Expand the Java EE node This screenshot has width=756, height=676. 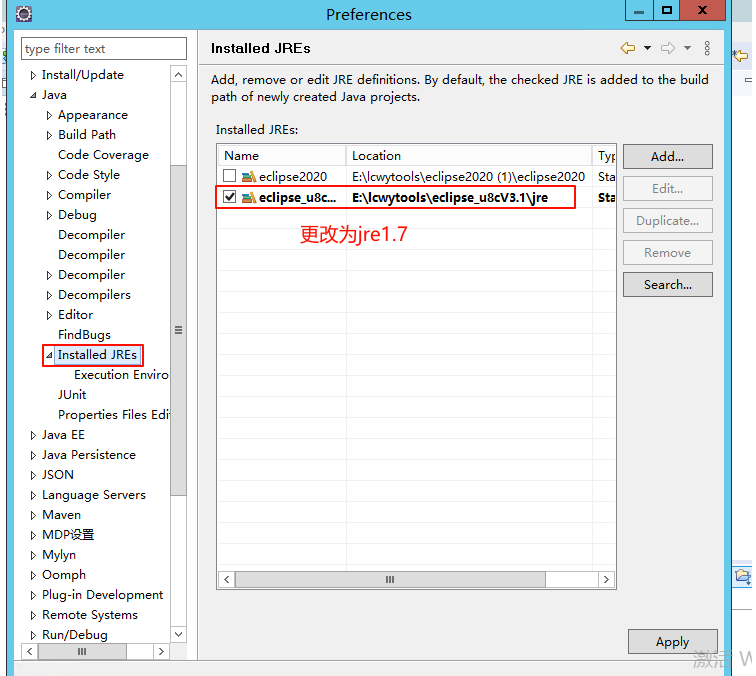point(33,435)
